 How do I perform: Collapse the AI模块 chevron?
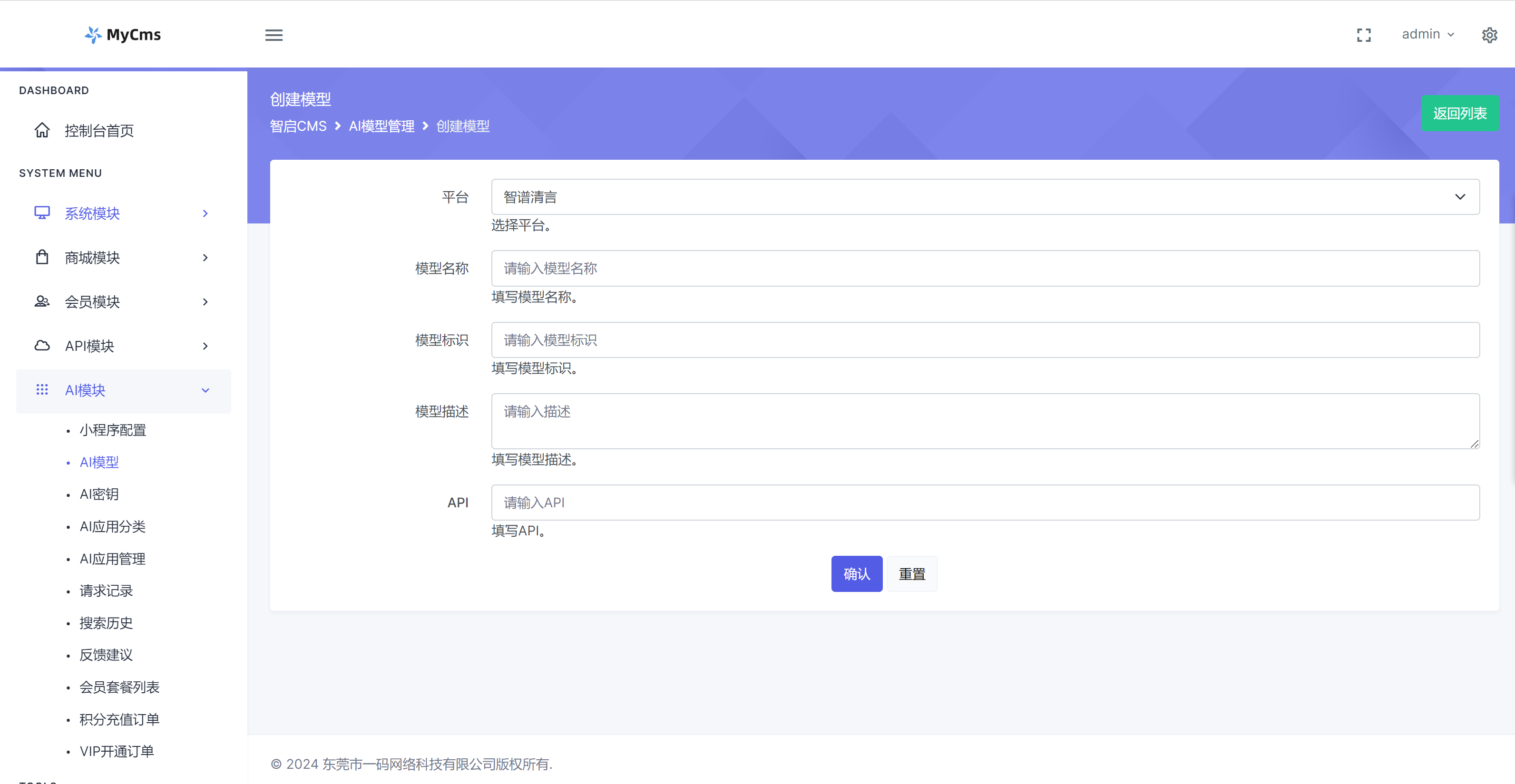205,390
